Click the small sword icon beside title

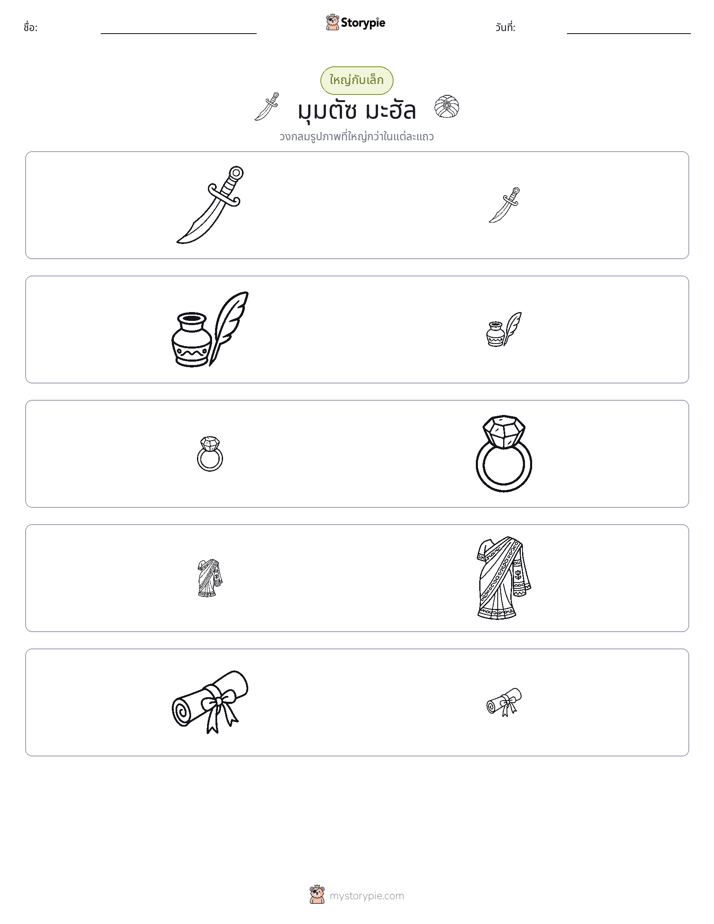(267, 107)
